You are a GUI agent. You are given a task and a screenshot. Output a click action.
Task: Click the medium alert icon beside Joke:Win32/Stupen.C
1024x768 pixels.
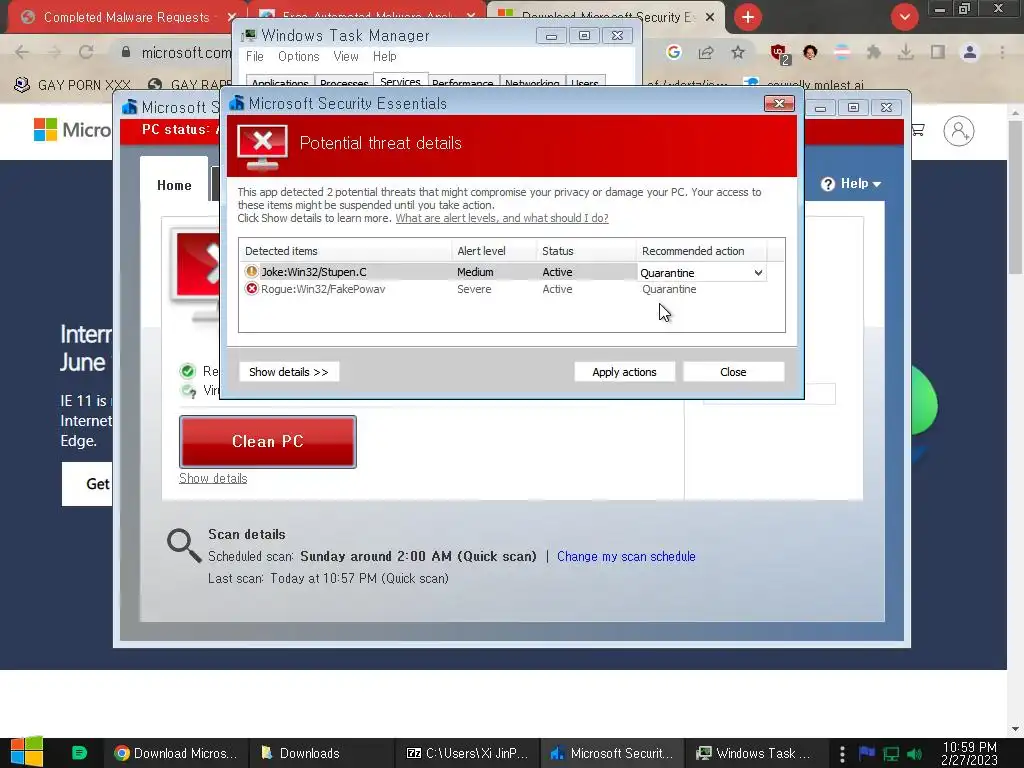[x=251, y=271]
